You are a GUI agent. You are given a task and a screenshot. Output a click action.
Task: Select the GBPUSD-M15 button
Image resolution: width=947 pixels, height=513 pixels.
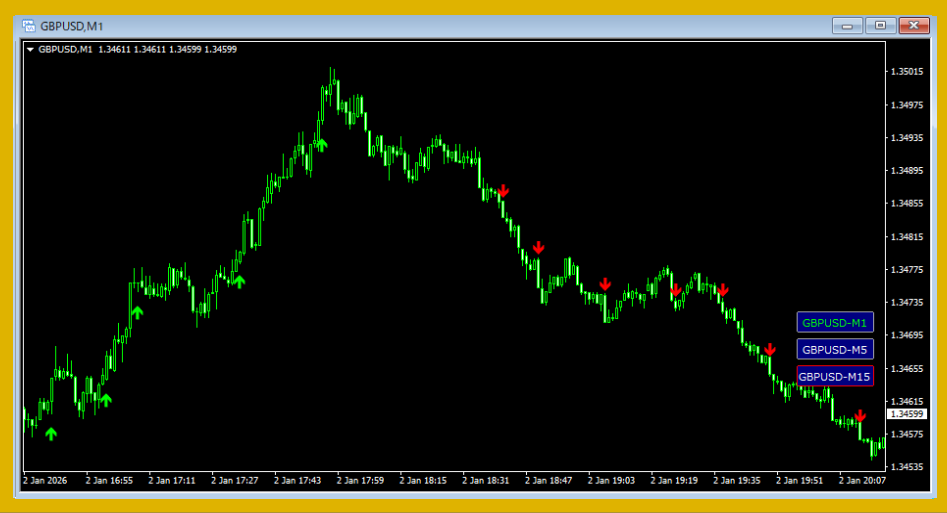[x=835, y=377]
